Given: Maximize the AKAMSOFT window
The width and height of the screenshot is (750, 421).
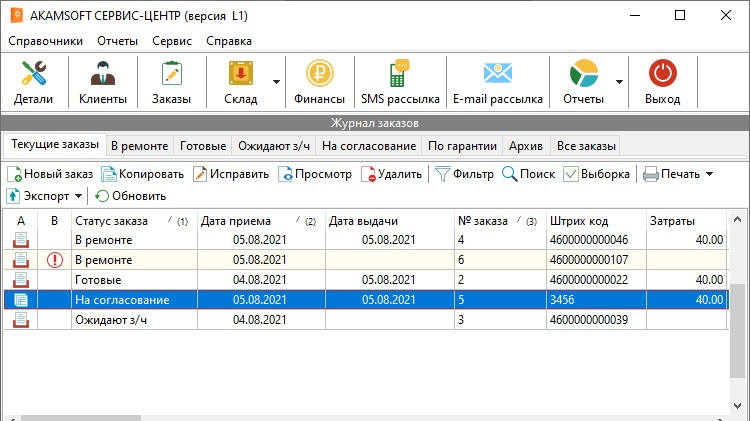Looking at the screenshot, I should tap(680, 15).
